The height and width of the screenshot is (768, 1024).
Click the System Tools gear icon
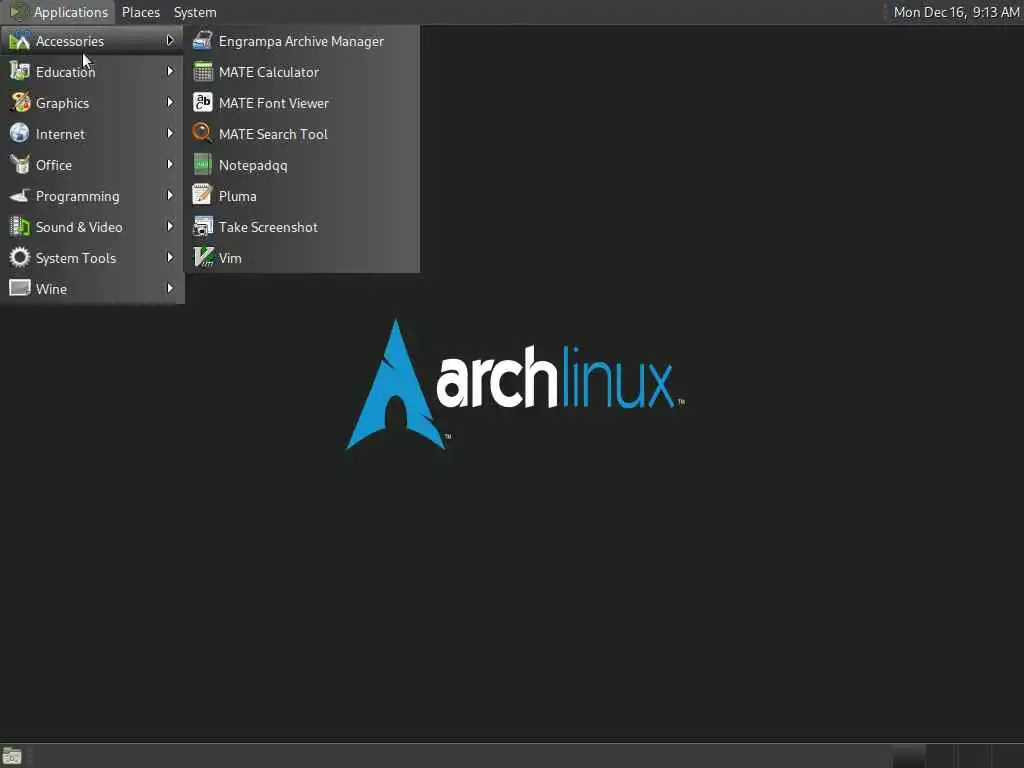click(x=20, y=257)
